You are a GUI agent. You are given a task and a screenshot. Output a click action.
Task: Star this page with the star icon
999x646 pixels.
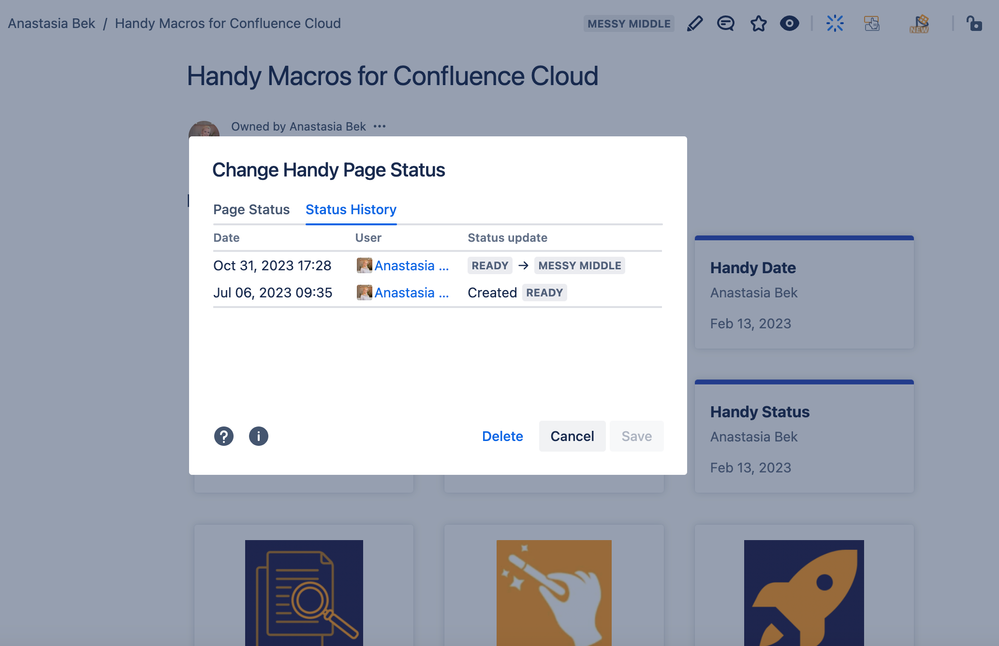758,24
